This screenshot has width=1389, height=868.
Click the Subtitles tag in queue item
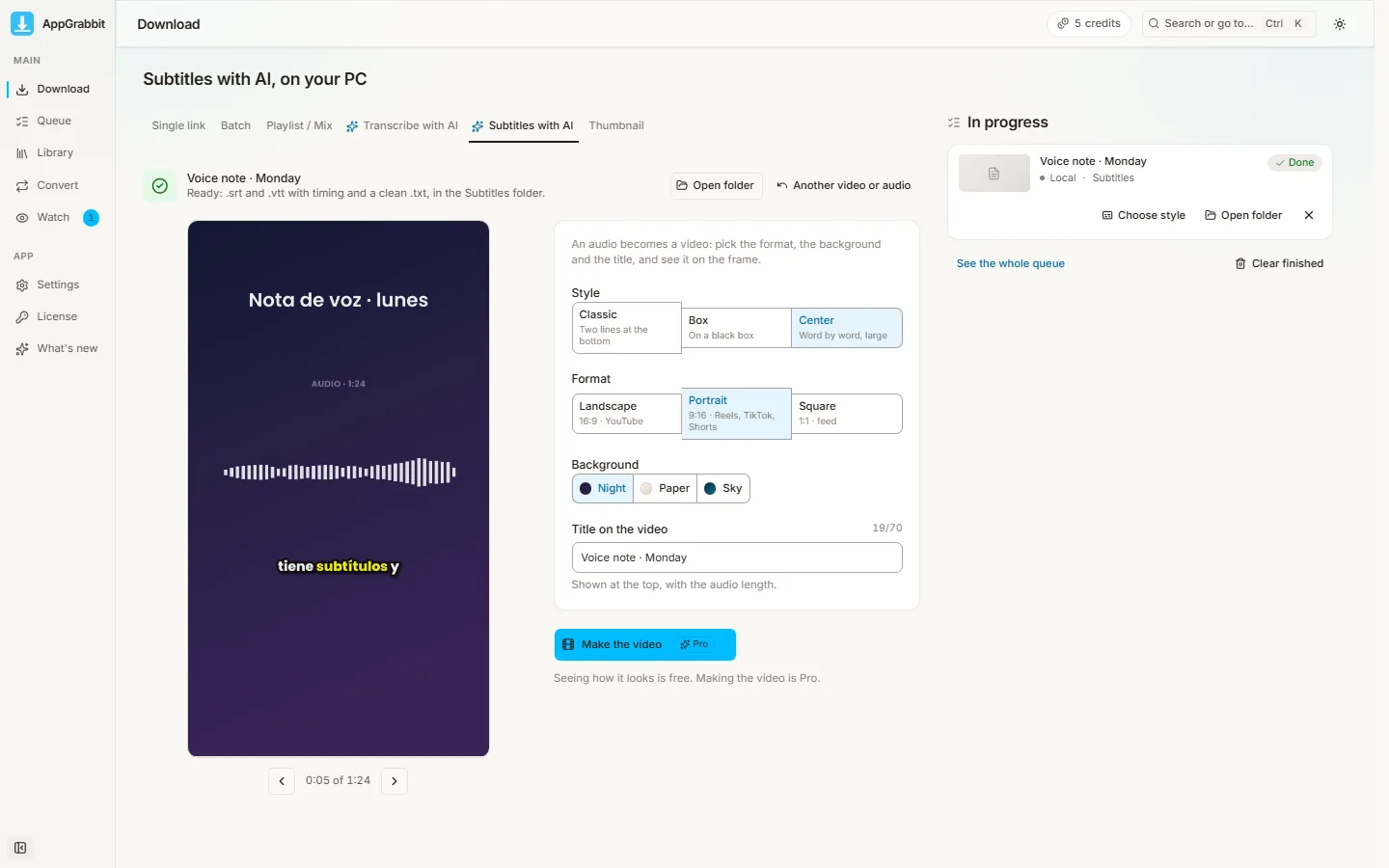[x=1113, y=177]
